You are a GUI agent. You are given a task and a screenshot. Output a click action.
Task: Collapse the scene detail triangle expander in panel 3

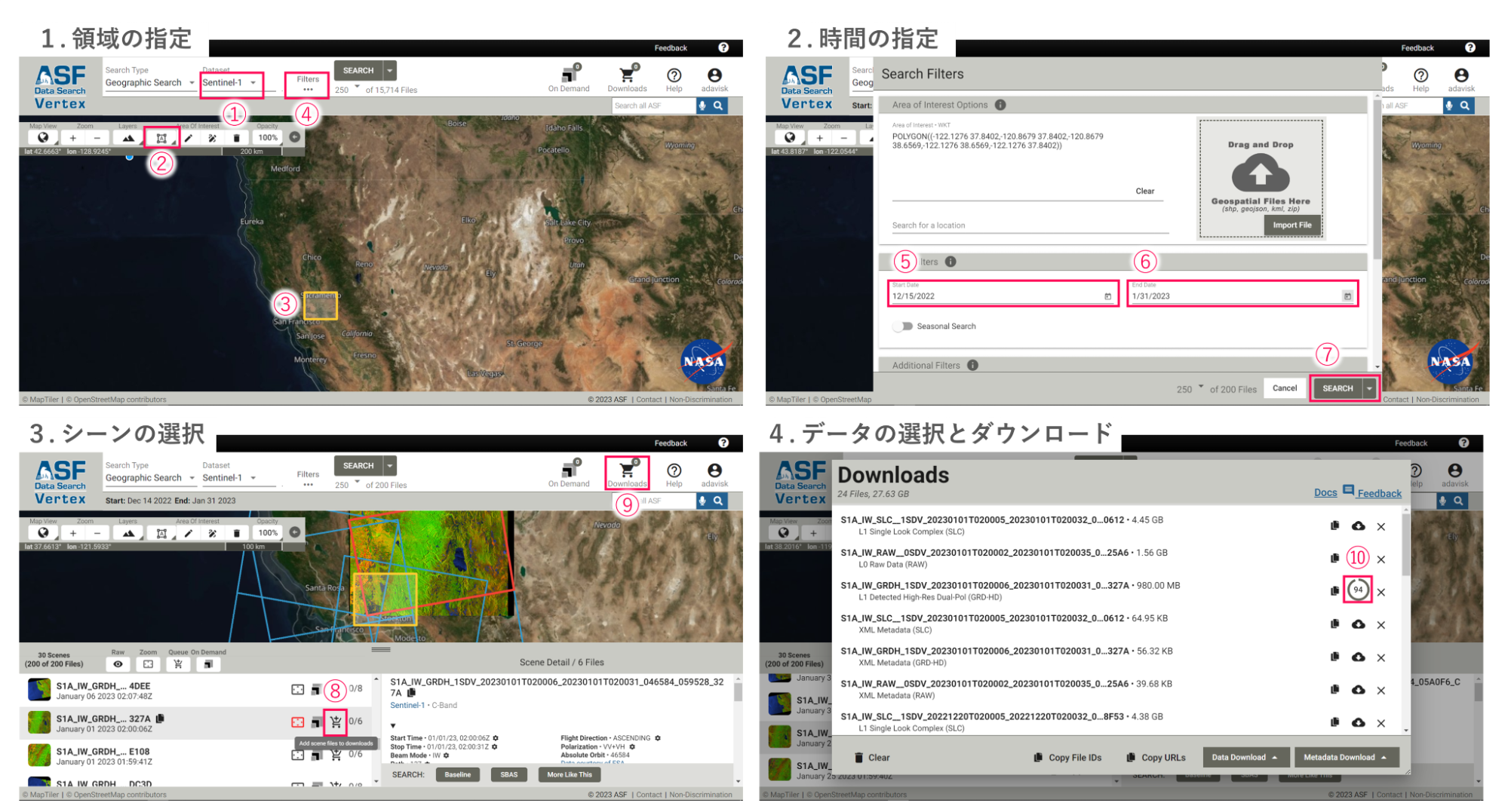tap(393, 725)
